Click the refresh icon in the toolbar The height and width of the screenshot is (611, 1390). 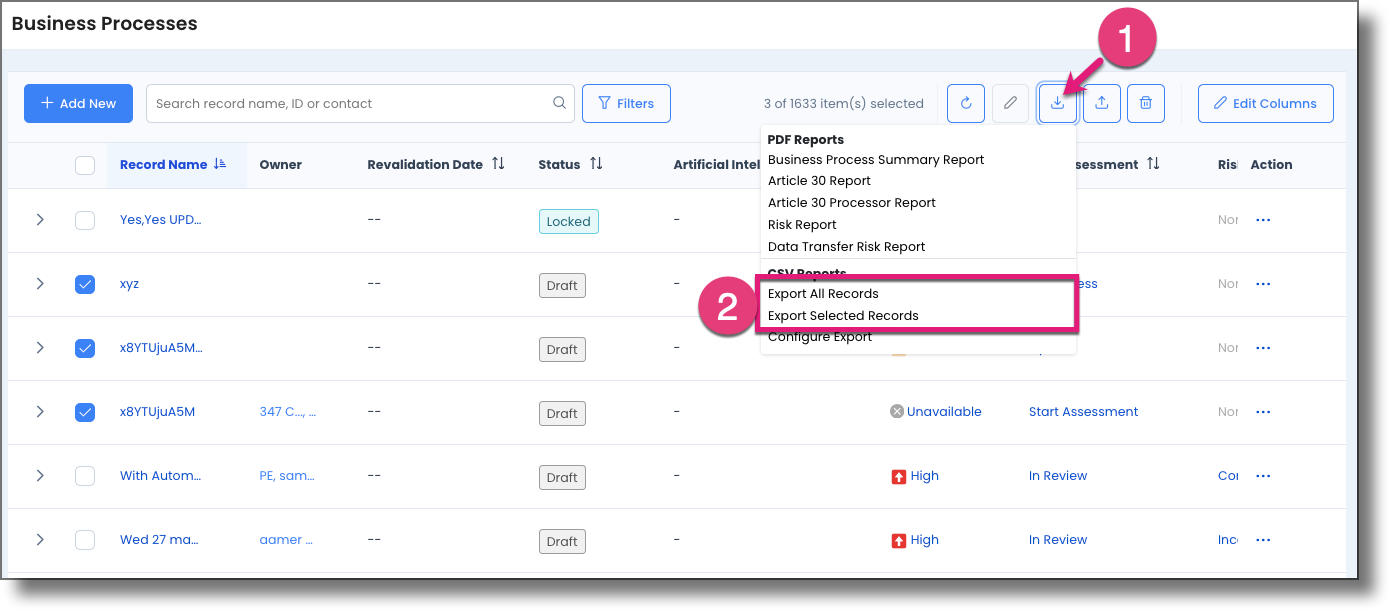(x=966, y=103)
